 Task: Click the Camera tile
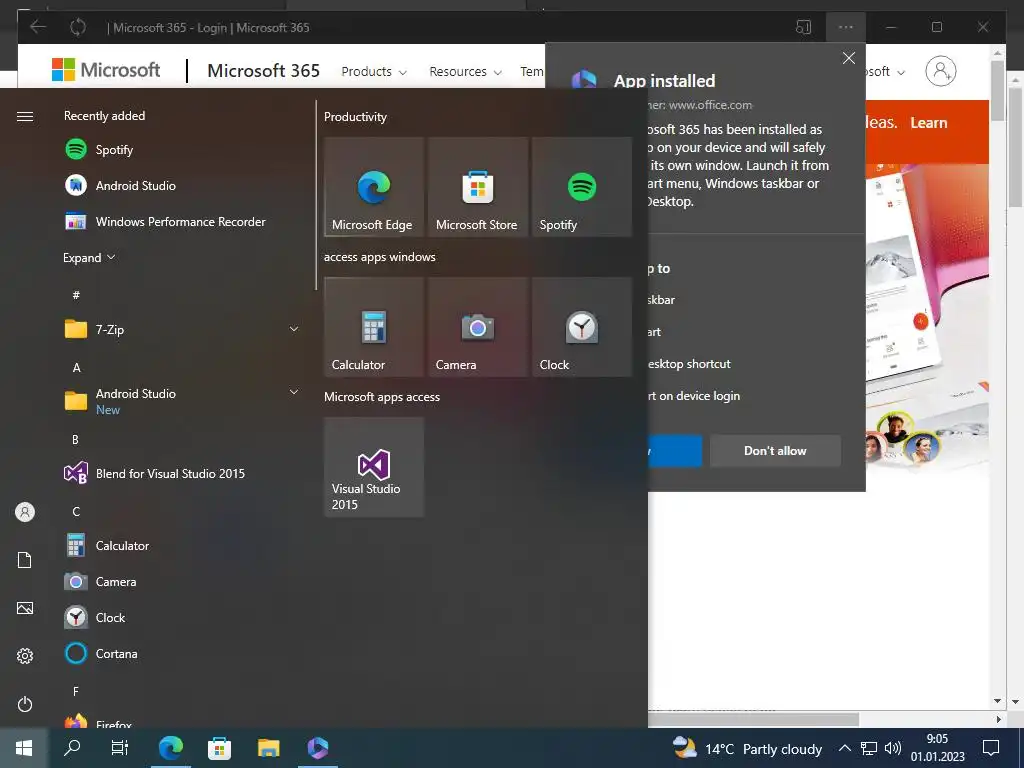click(x=477, y=327)
